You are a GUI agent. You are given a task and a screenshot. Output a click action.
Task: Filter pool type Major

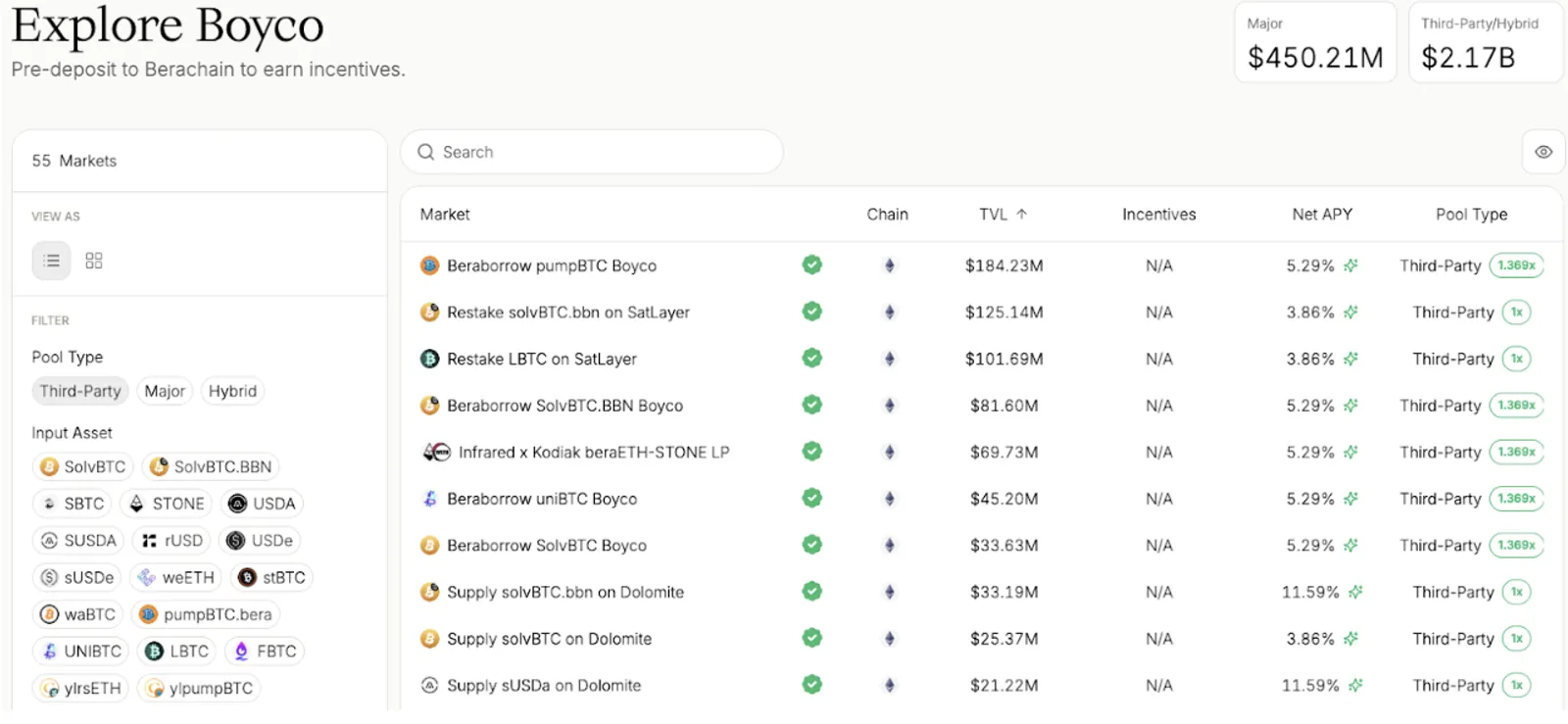[x=165, y=391]
